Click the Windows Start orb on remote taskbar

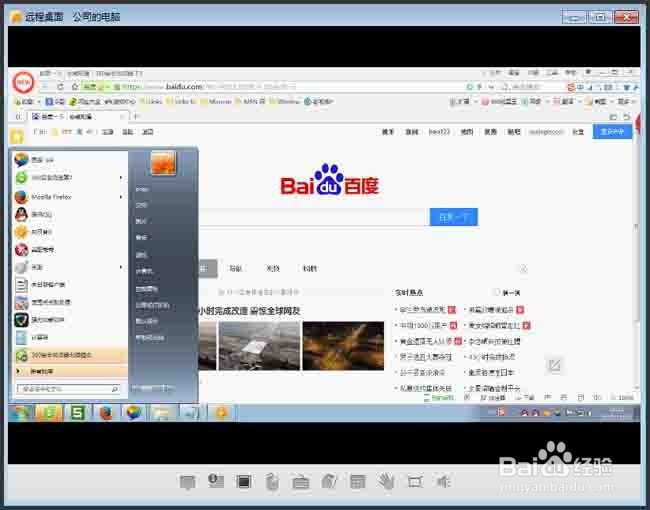21,413
